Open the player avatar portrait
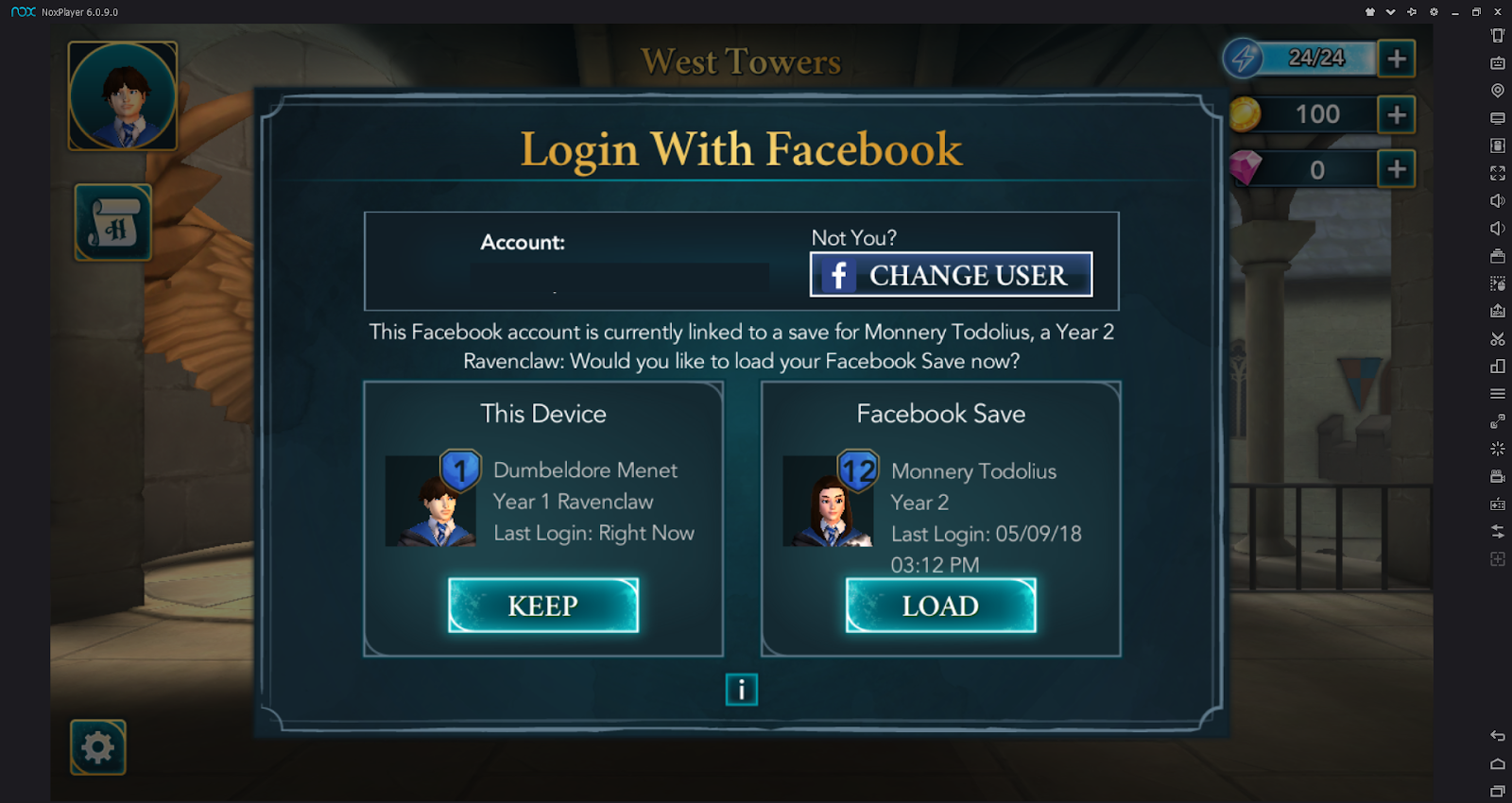The width and height of the screenshot is (1512, 803). (123, 95)
